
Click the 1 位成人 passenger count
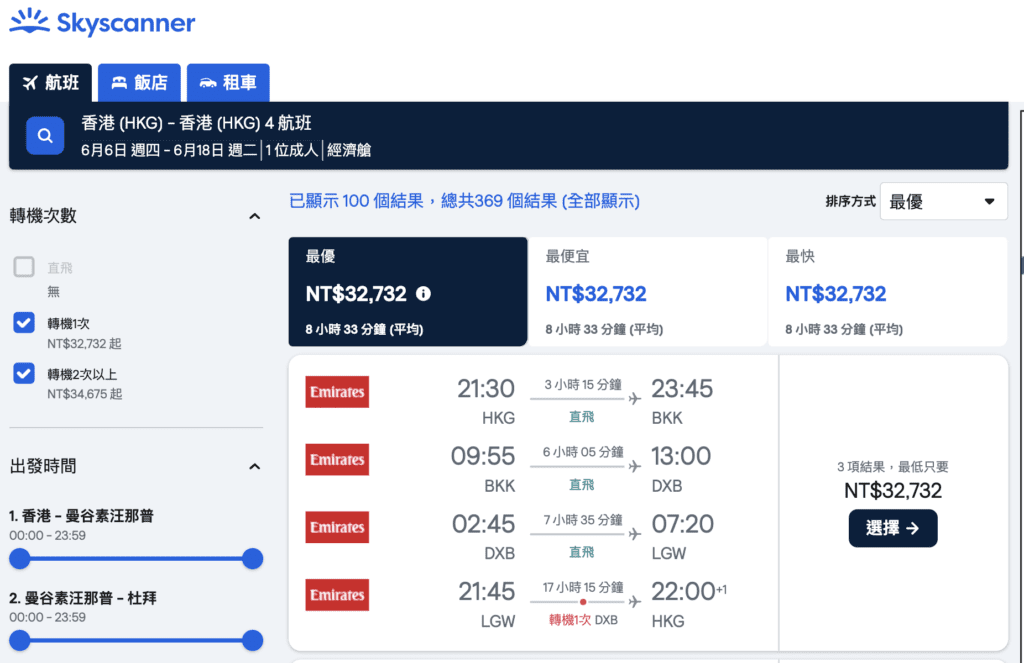click(292, 150)
